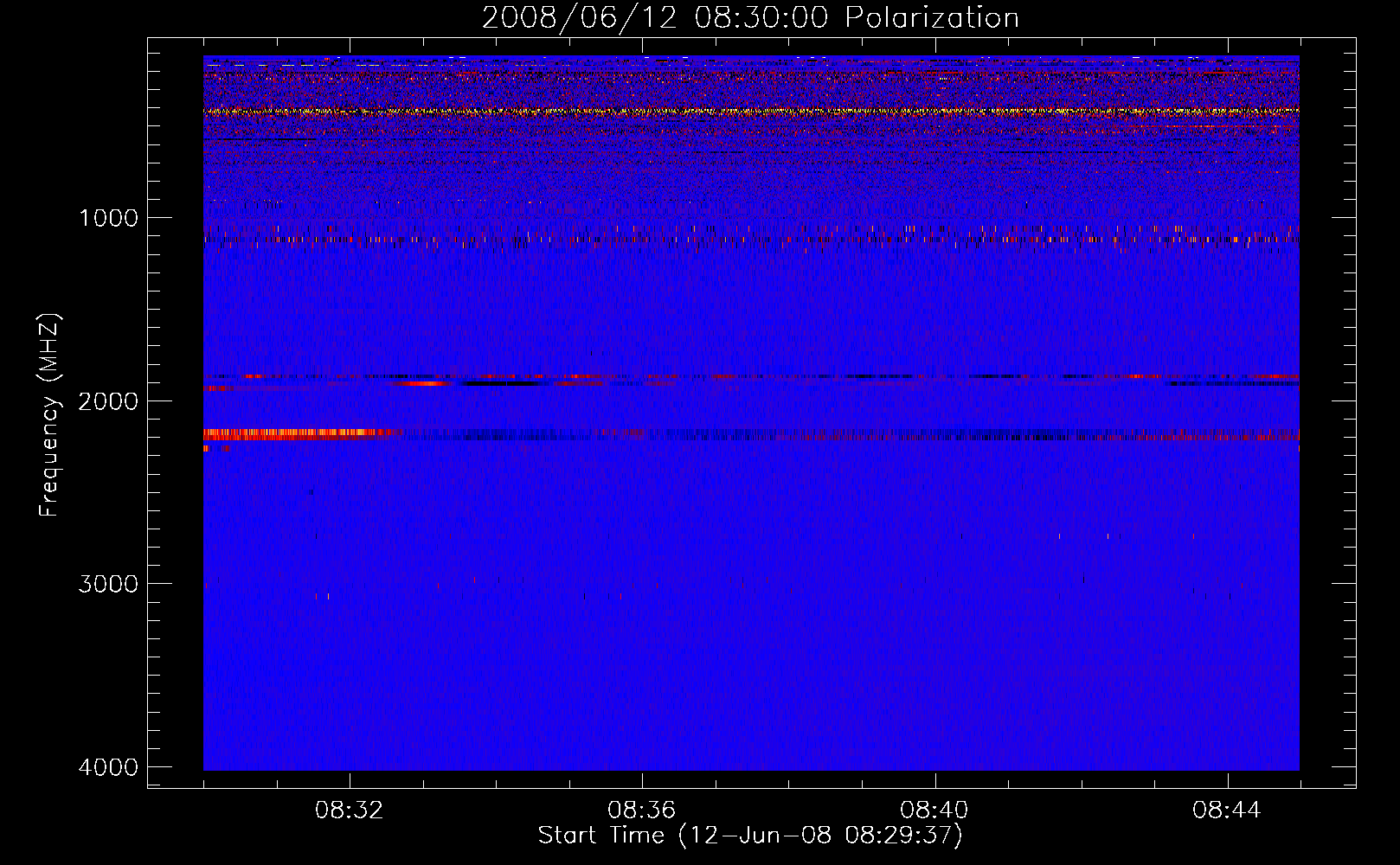Click the 08:44 time tick label
The width and height of the screenshot is (1400, 865).
(x=1227, y=811)
